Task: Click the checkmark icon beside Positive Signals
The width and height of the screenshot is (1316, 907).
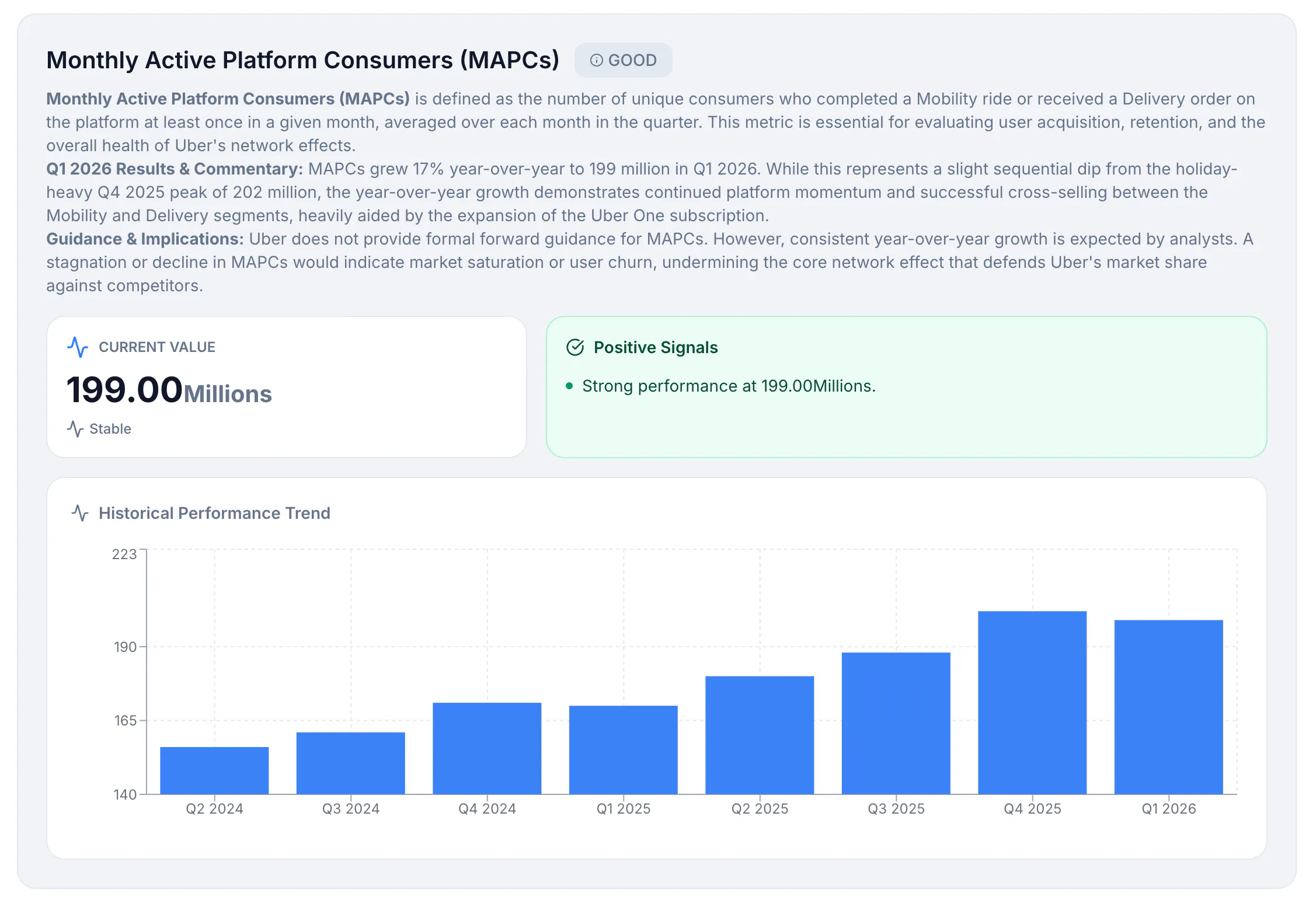Action: (x=575, y=347)
